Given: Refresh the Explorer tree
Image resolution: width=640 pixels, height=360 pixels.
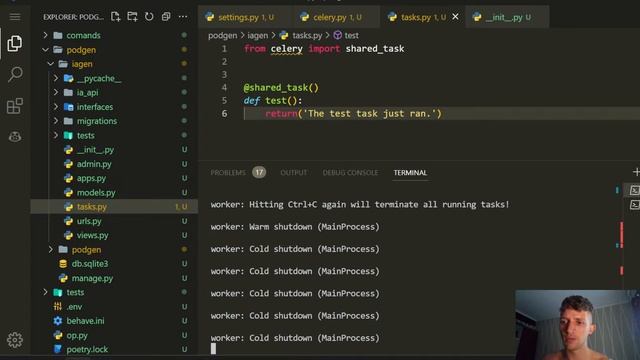Looking at the screenshot, I should tap(149, 16).
